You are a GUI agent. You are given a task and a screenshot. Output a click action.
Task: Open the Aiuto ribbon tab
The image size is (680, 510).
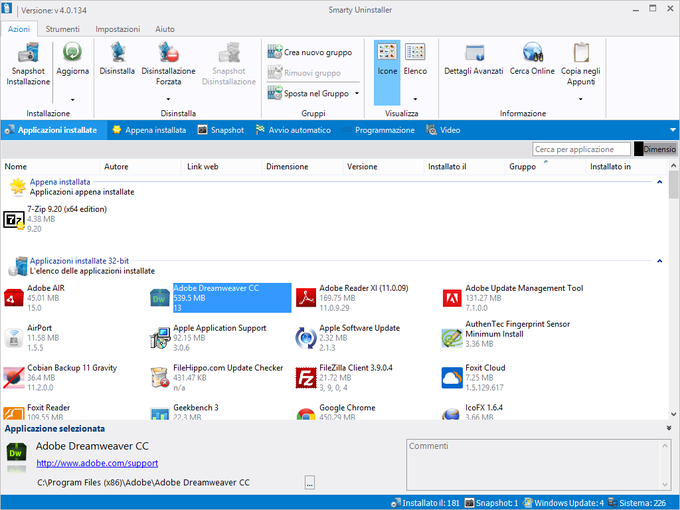(x=165, y=29)
